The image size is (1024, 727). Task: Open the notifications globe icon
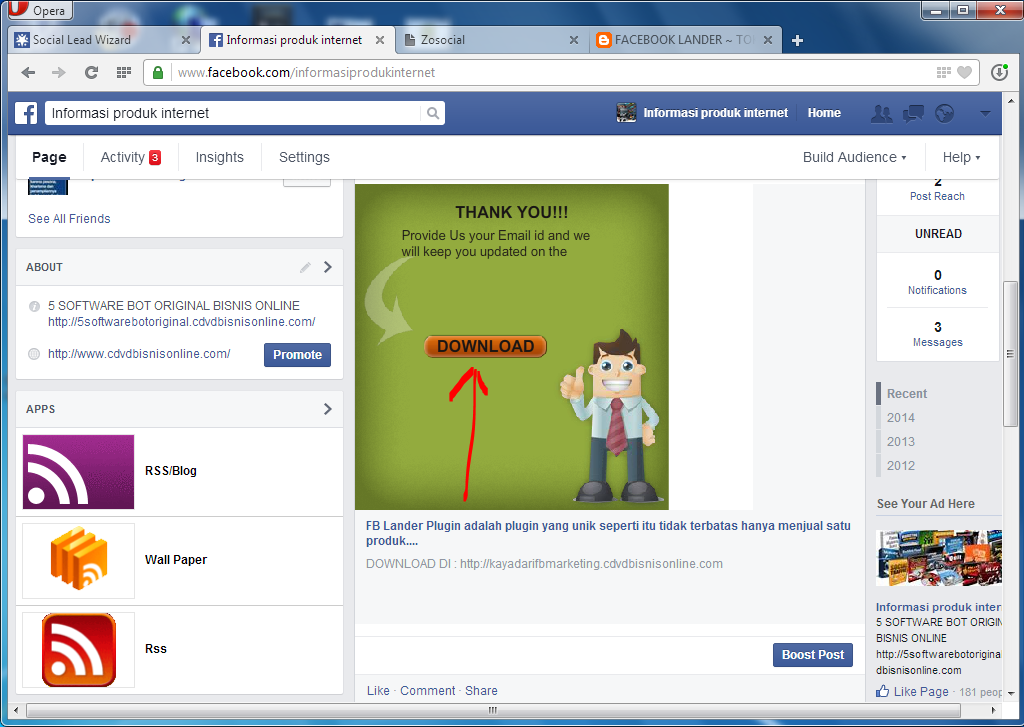pyautogui.click(x=944, y=114)
